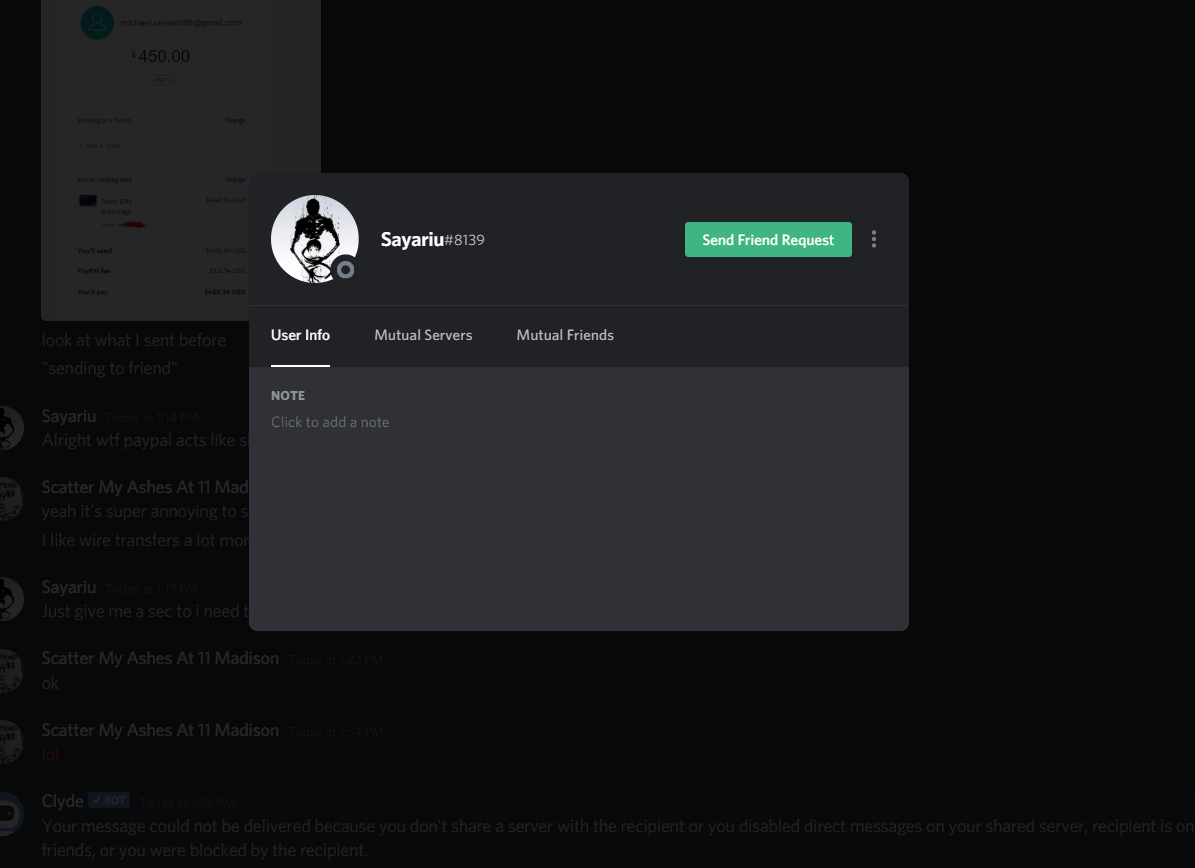Click Clyde's 'Your message could not be delivered' text

click(x=618, y=838)
